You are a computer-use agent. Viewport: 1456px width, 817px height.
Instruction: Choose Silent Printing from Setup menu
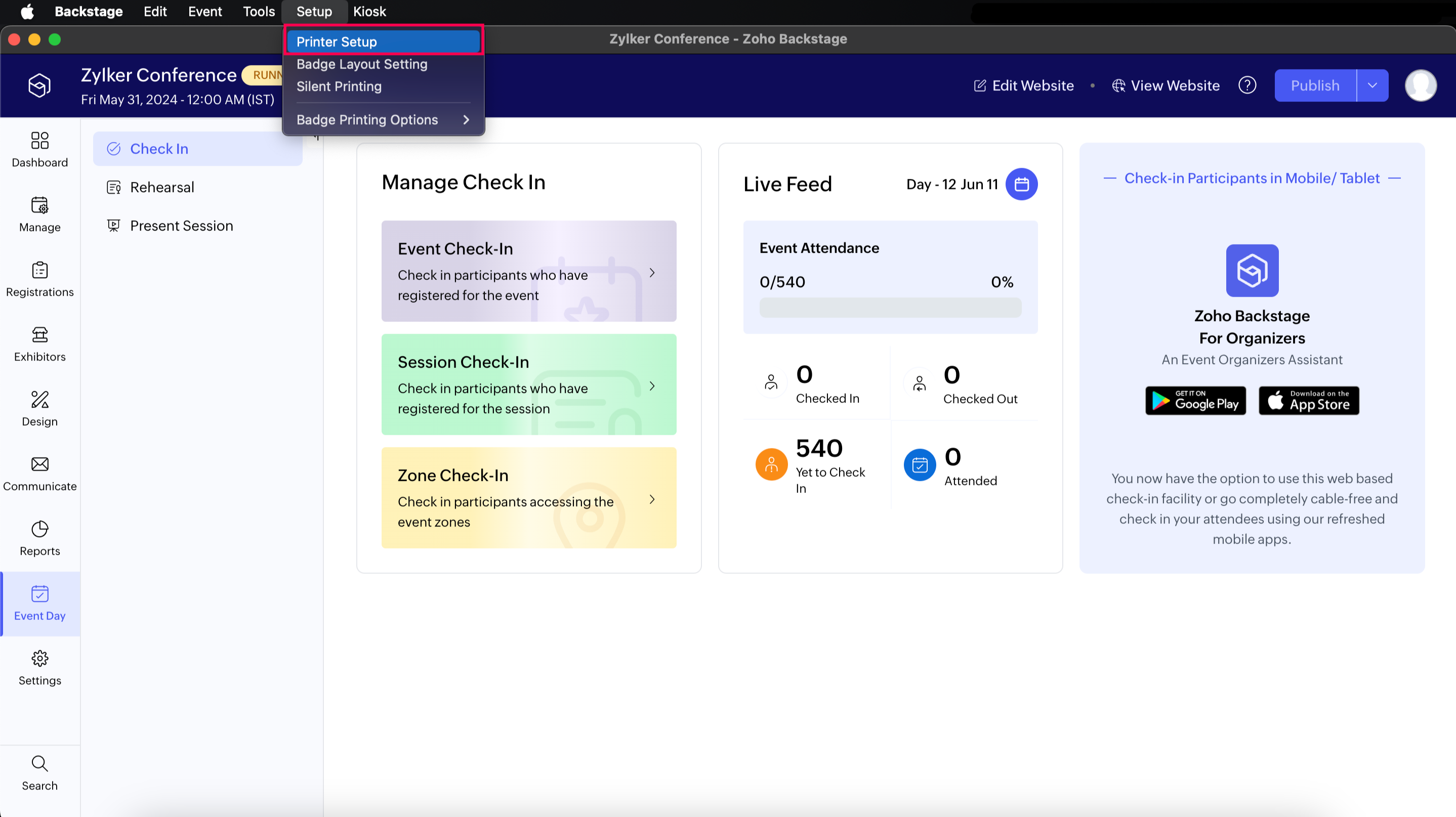[339, 87]
